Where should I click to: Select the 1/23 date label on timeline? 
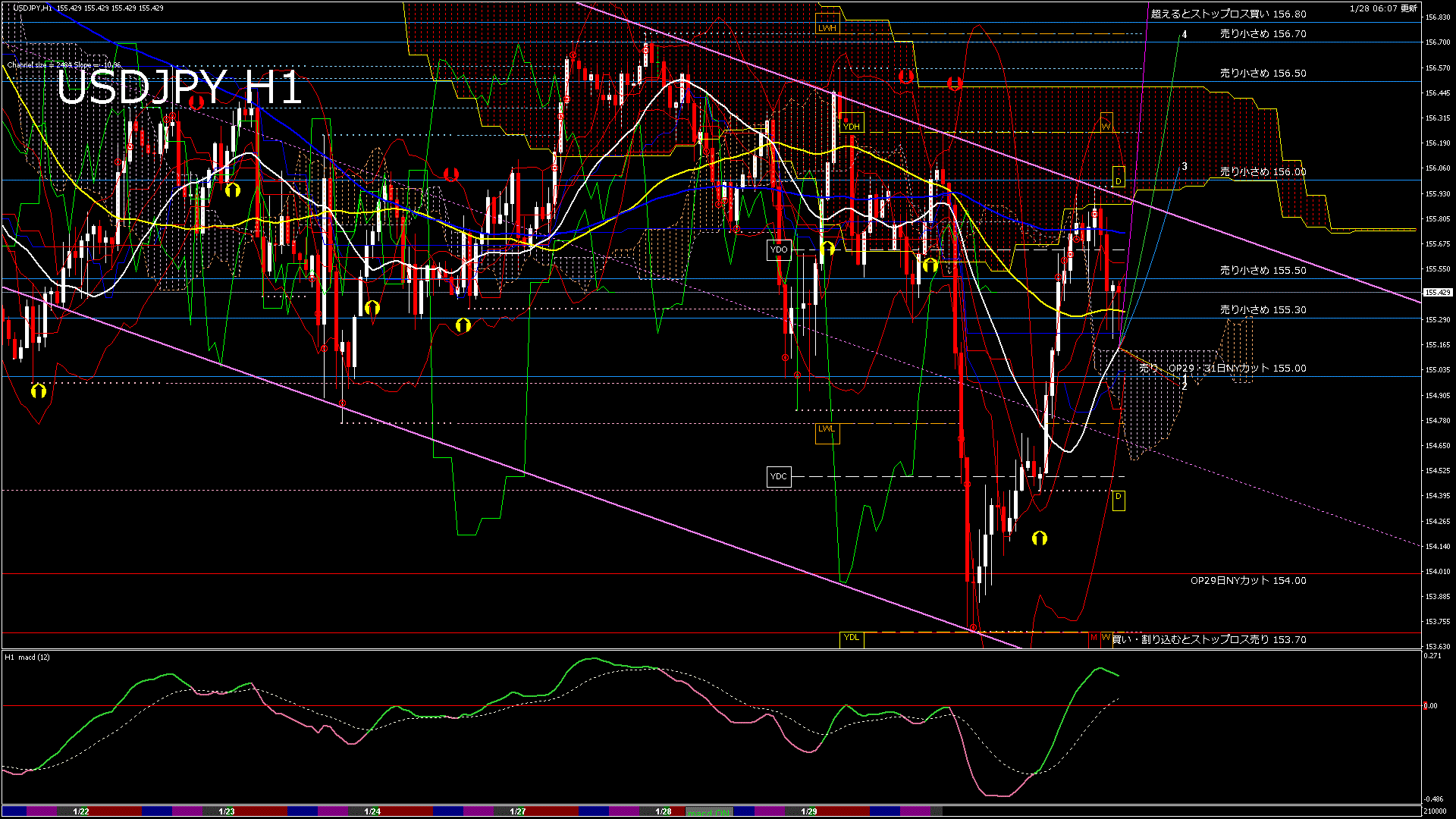coord(226,811)
